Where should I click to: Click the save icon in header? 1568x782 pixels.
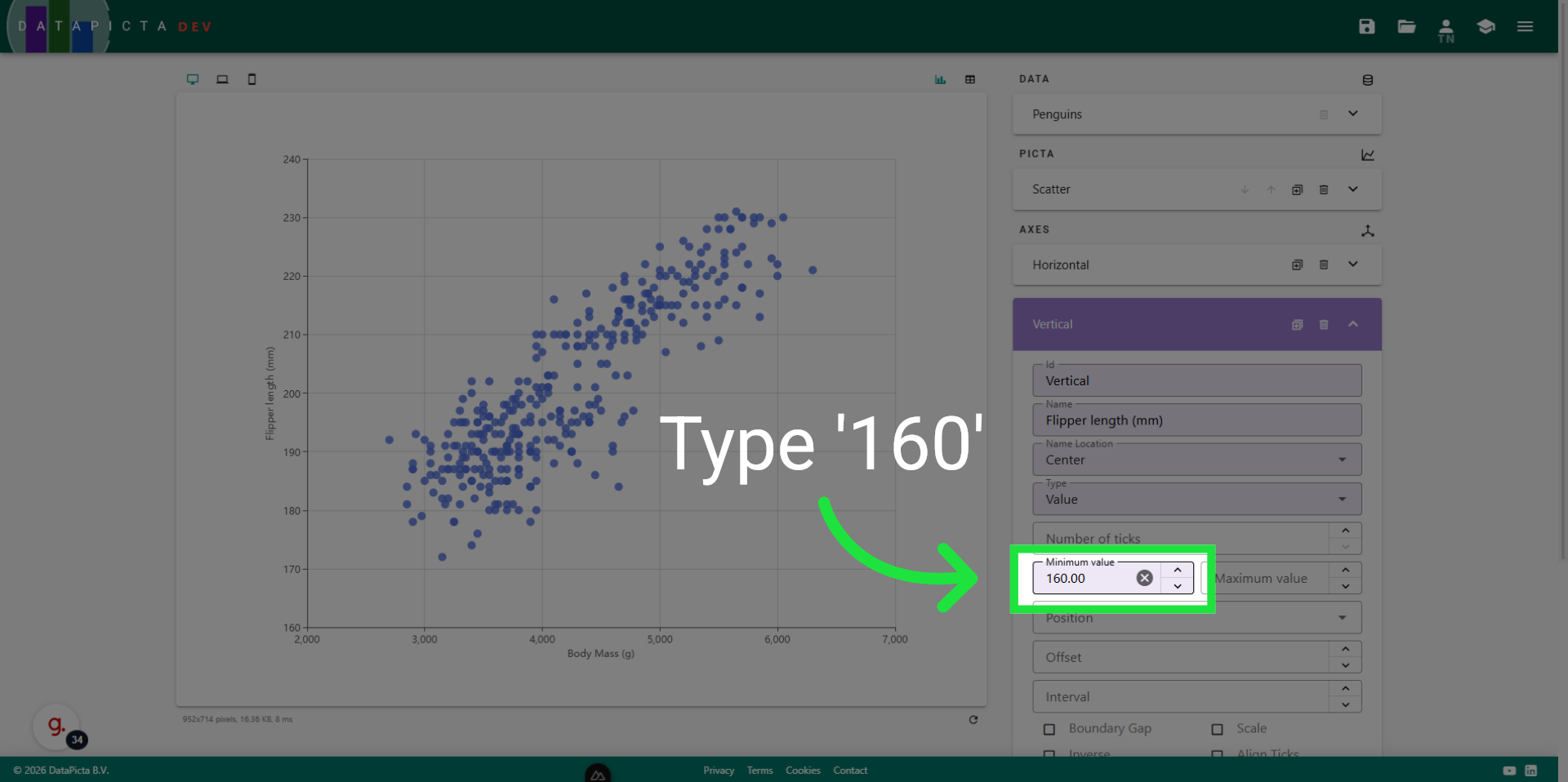point(1366,26)
